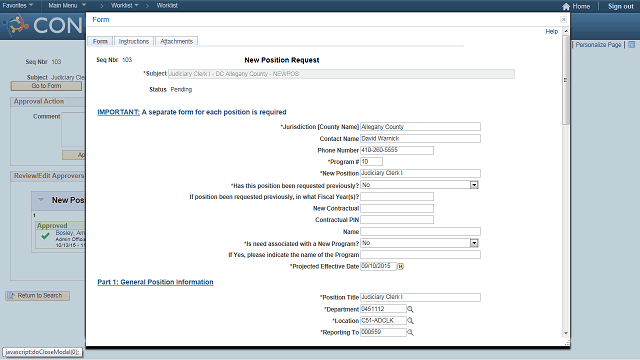Expand 'Is need associated with a New Program' dropdown
The image size is (640, 360).
click(474, 243)
